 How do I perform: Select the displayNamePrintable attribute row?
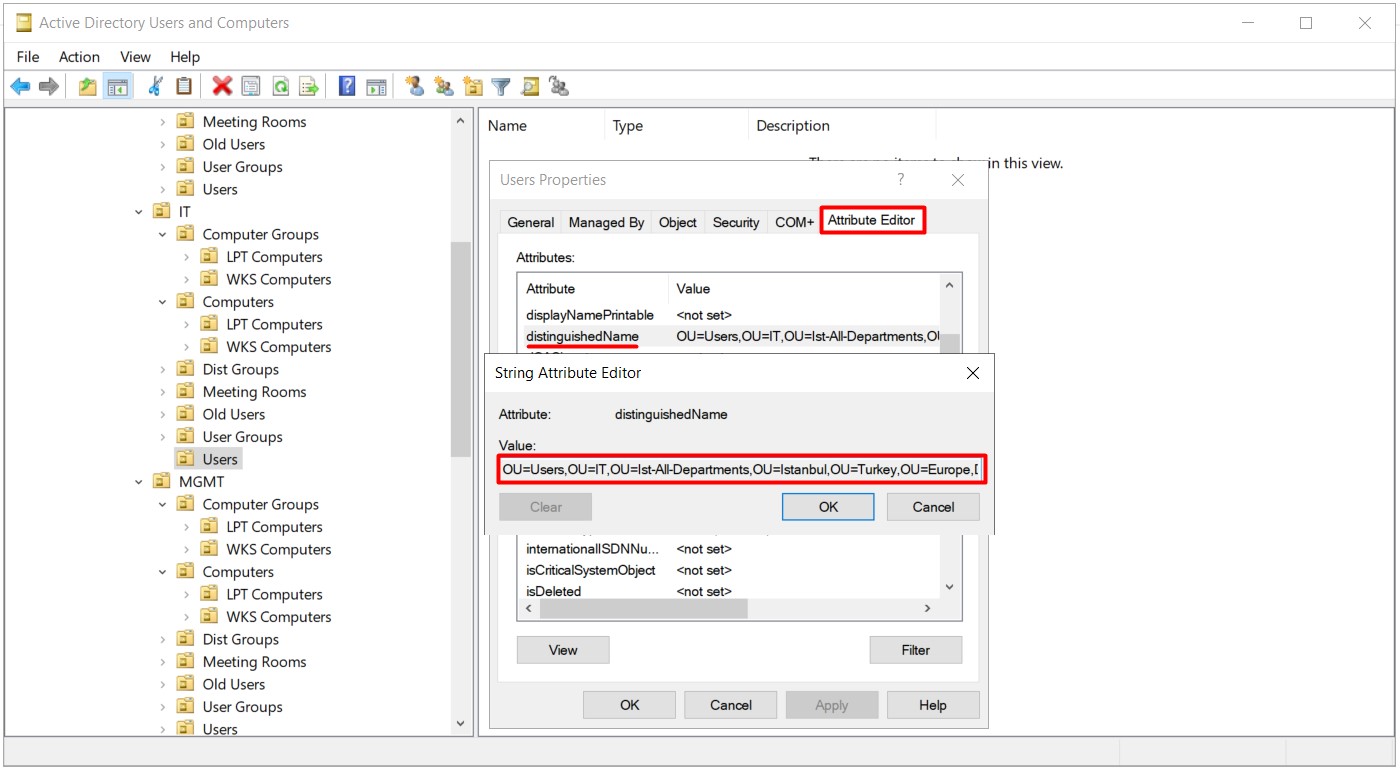[x=730, y=315]
